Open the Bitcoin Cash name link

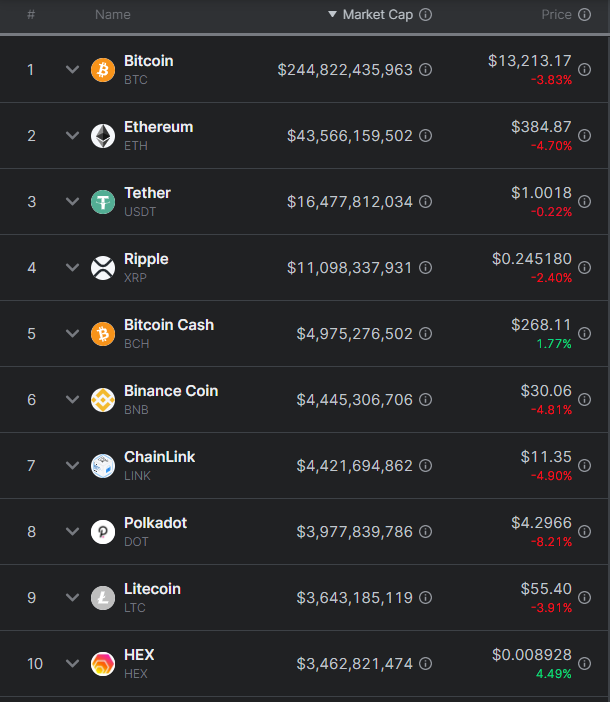169,325
